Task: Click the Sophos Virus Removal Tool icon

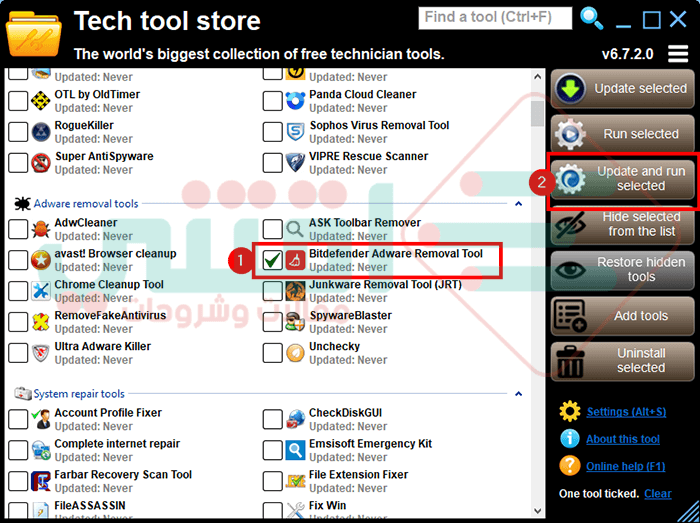Action: (x=295, y=132)
